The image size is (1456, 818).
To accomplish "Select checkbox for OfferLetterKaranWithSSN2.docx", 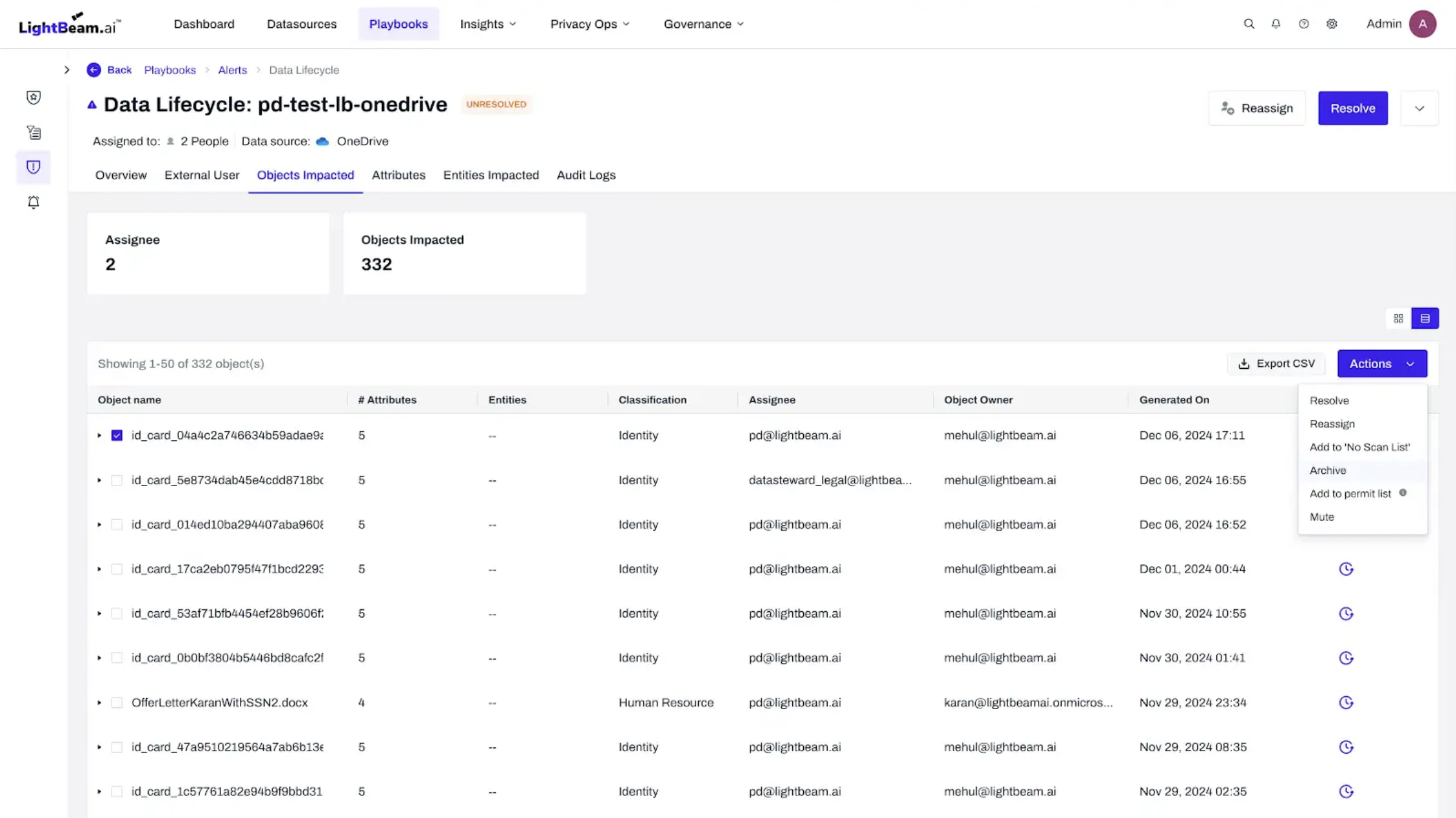I will pos(117,703).
